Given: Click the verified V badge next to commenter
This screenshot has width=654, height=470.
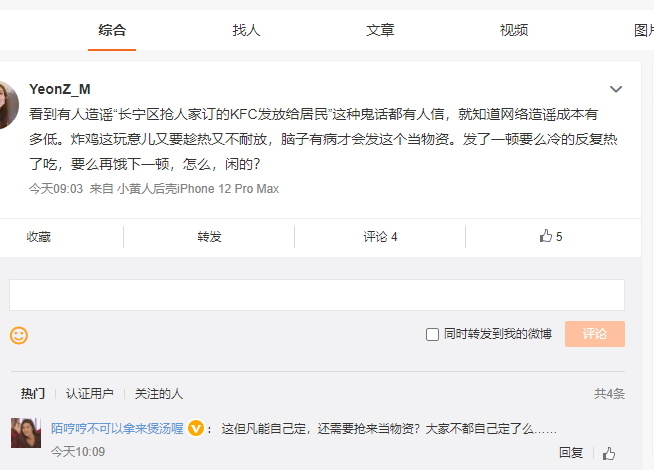Looking at the screenshot, I should (196, 428).
